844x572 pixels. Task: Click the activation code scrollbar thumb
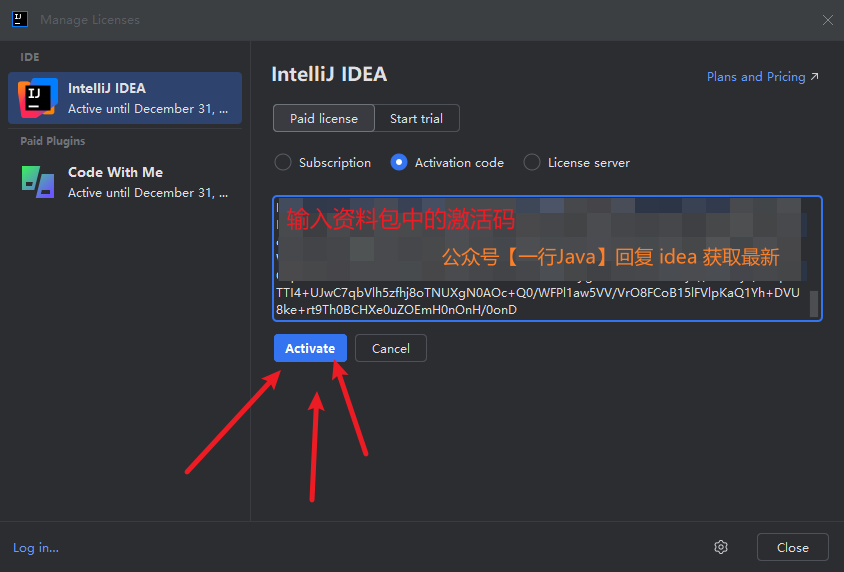click(814, 303)
